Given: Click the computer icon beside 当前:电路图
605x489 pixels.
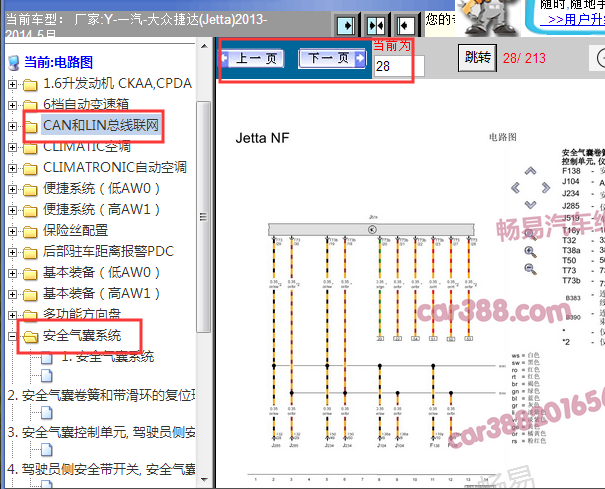Looking at the screenshot, I should [x=14, y=63].
